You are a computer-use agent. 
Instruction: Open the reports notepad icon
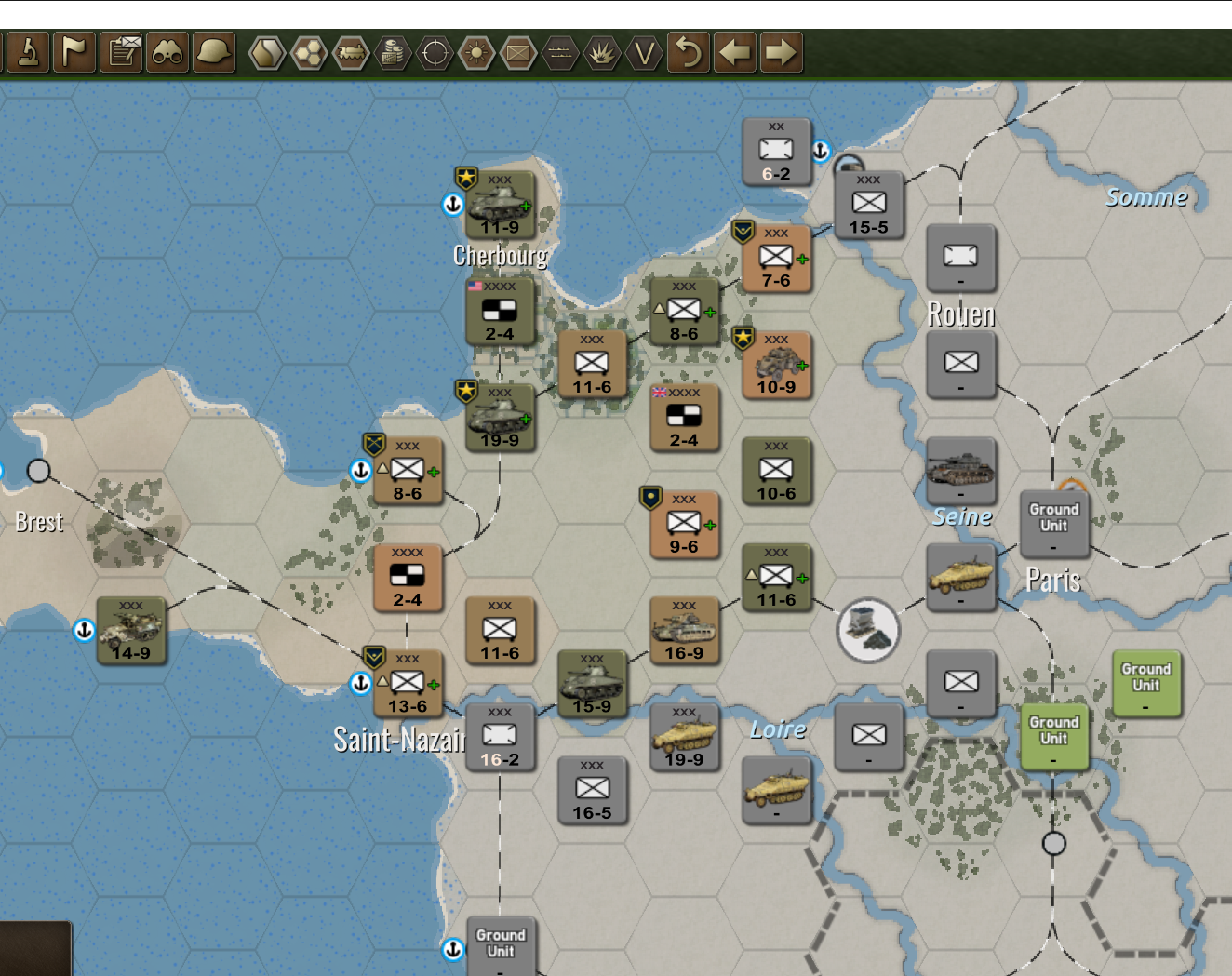(121, 53)
